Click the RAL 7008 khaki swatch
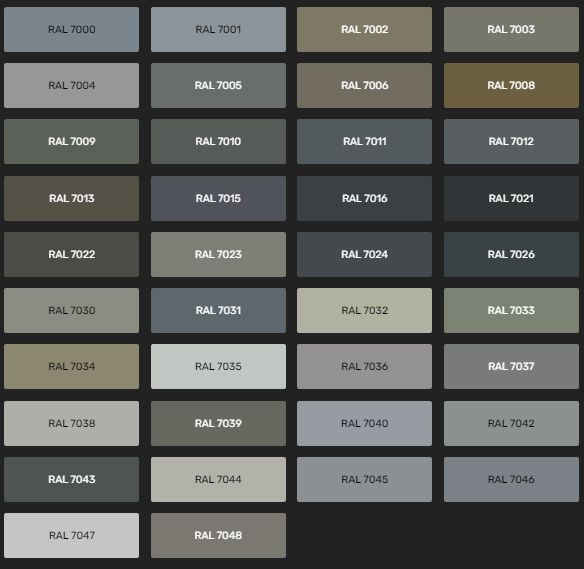Image resolution: width=584 pixels, height=569 pixels. click(x=511, y=85)
